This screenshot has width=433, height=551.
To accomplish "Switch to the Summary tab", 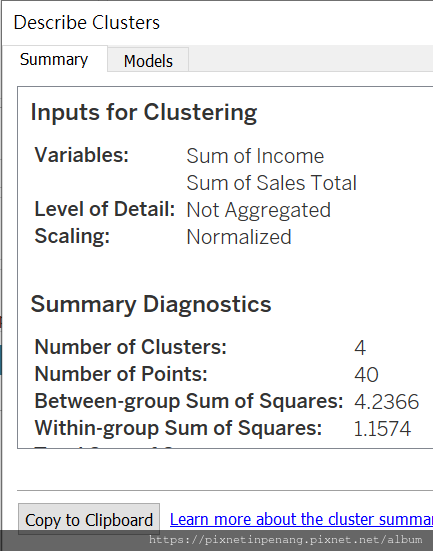I will pyautogui.click(x=54, y=59).
